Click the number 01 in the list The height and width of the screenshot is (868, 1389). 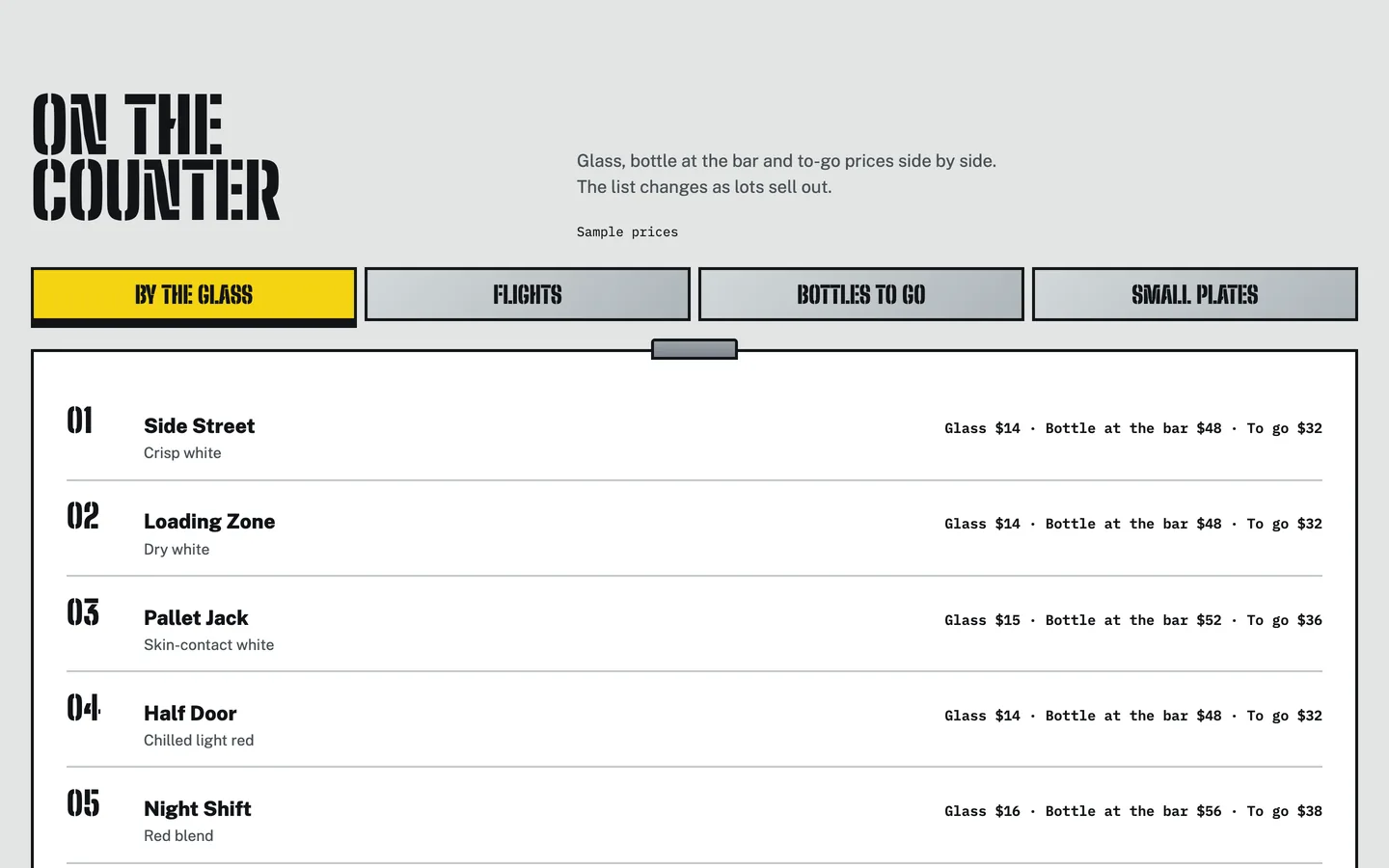80,420
